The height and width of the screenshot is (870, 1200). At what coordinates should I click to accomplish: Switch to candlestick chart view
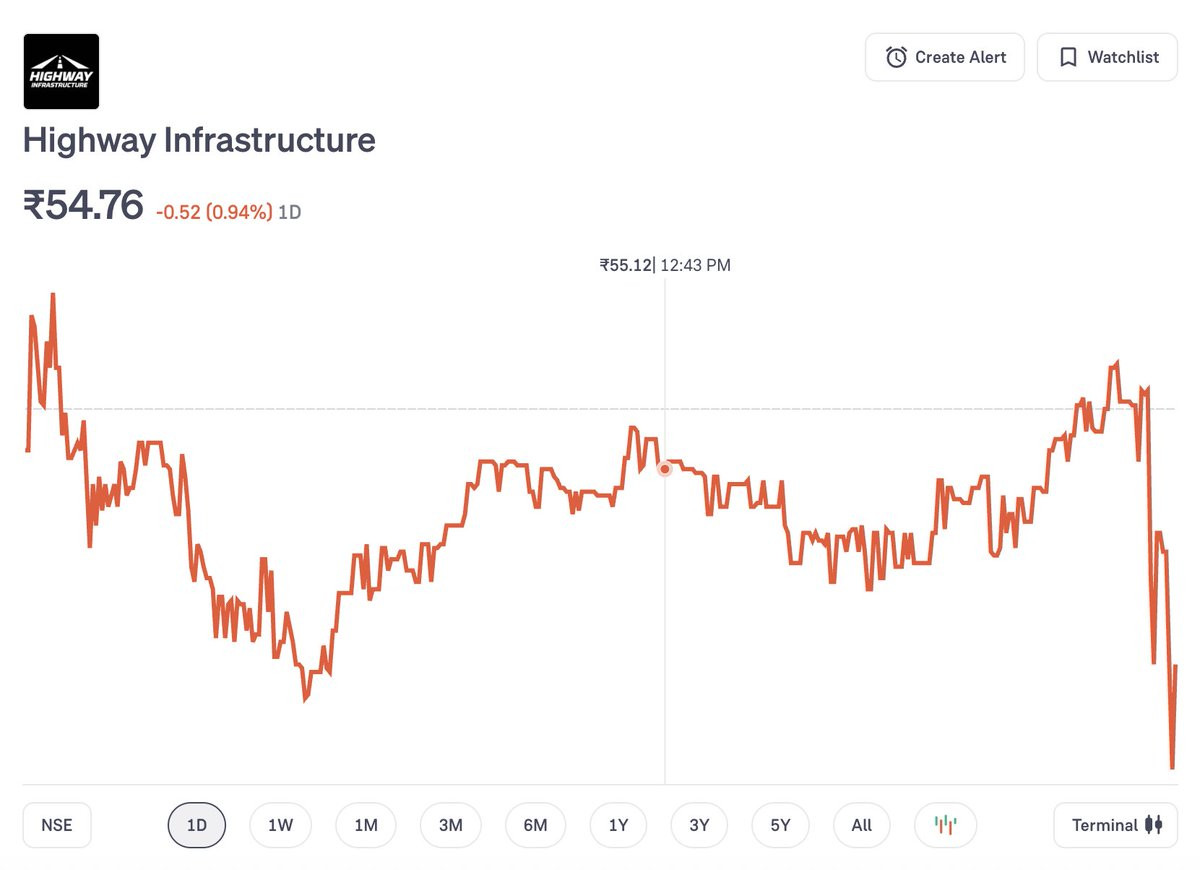pyautogui.click(x=945, y=825)
